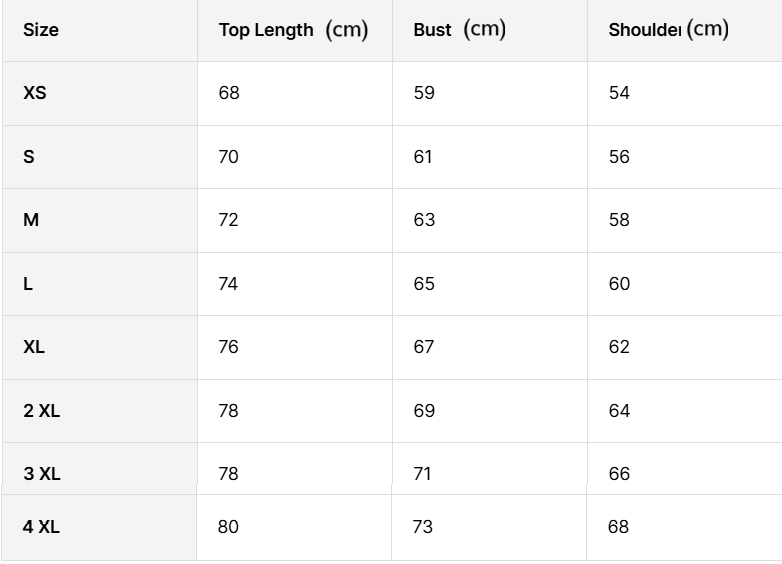Click the bust value 71 for 3 XL
The width and height of the screenshot is (782, 564).
[423, 474]
